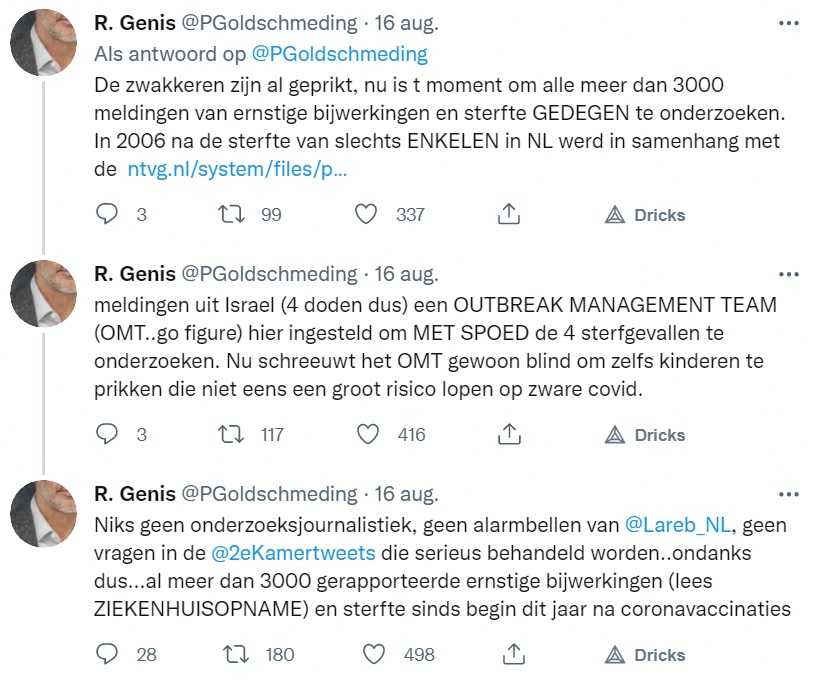The width and height of the screenshot is (817, 680).
Task: Retweet the tweet with 117 retweets
Action: (231, 434)
